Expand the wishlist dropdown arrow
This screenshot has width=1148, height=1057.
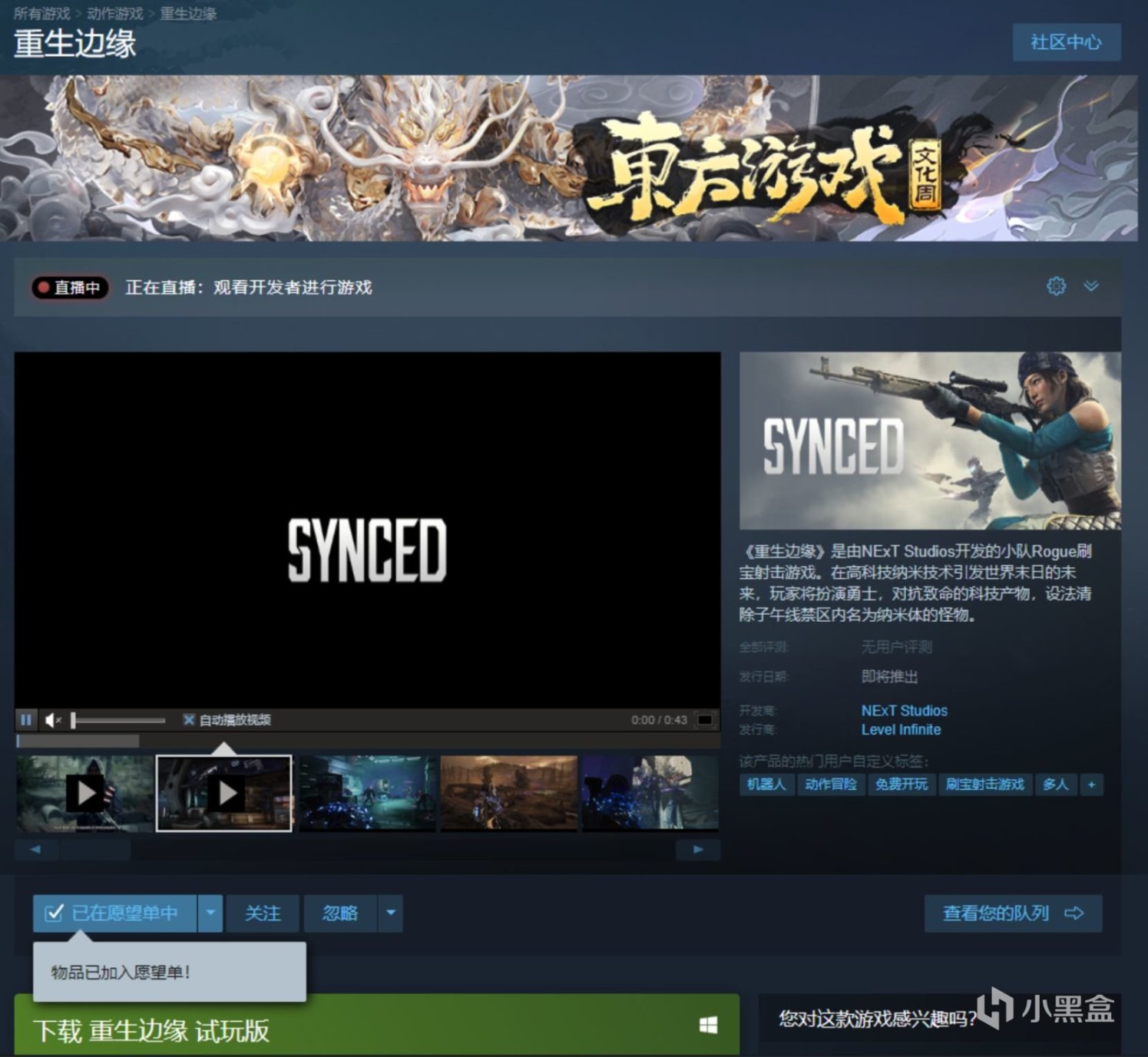(x=210, y=913)
